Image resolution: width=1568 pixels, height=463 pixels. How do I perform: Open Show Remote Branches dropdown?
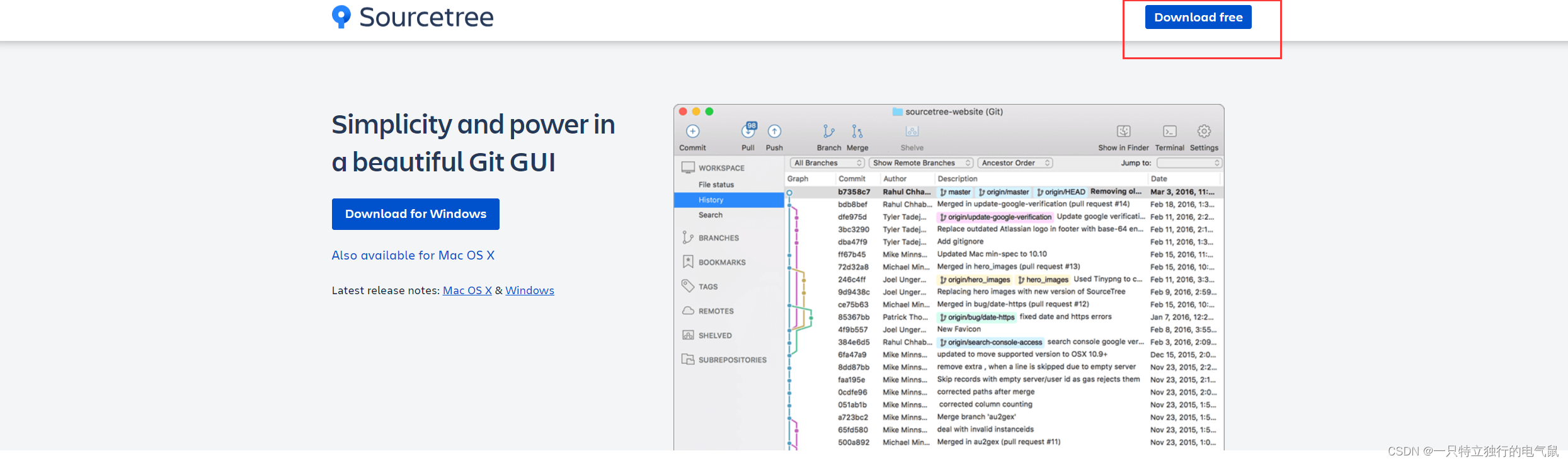coord(921,163)
